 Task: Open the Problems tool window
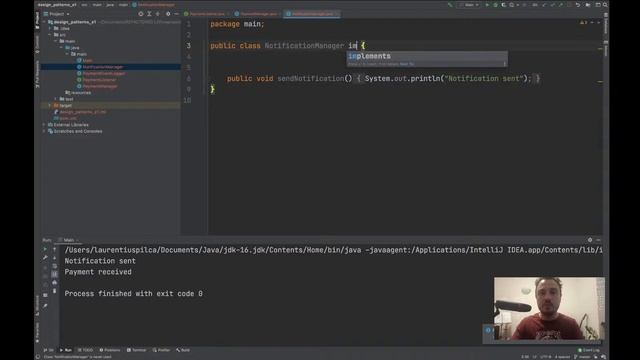[110, 350]
